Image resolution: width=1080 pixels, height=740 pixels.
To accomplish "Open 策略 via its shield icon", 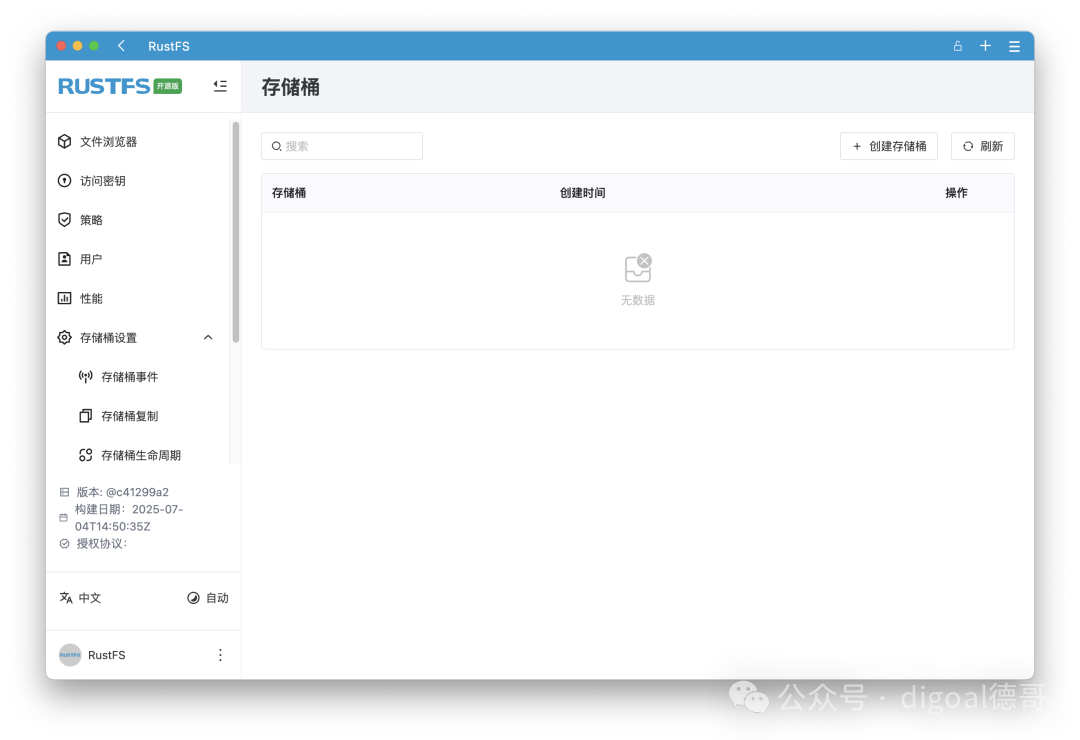I will pyautogui.click(x=64, y=220).
